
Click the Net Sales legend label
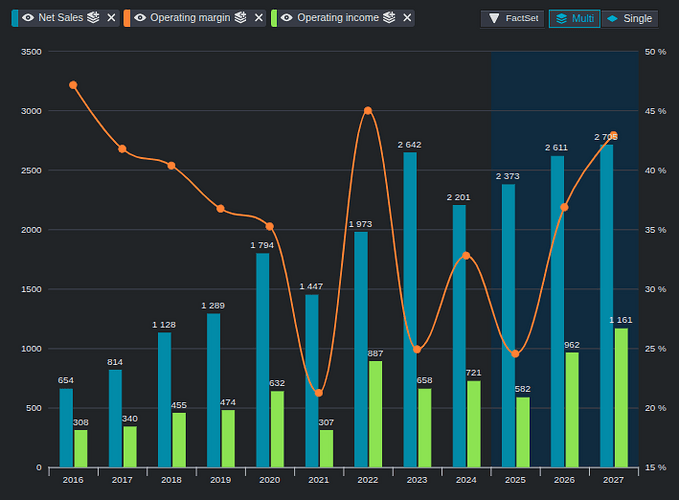(x=61, y=18)
